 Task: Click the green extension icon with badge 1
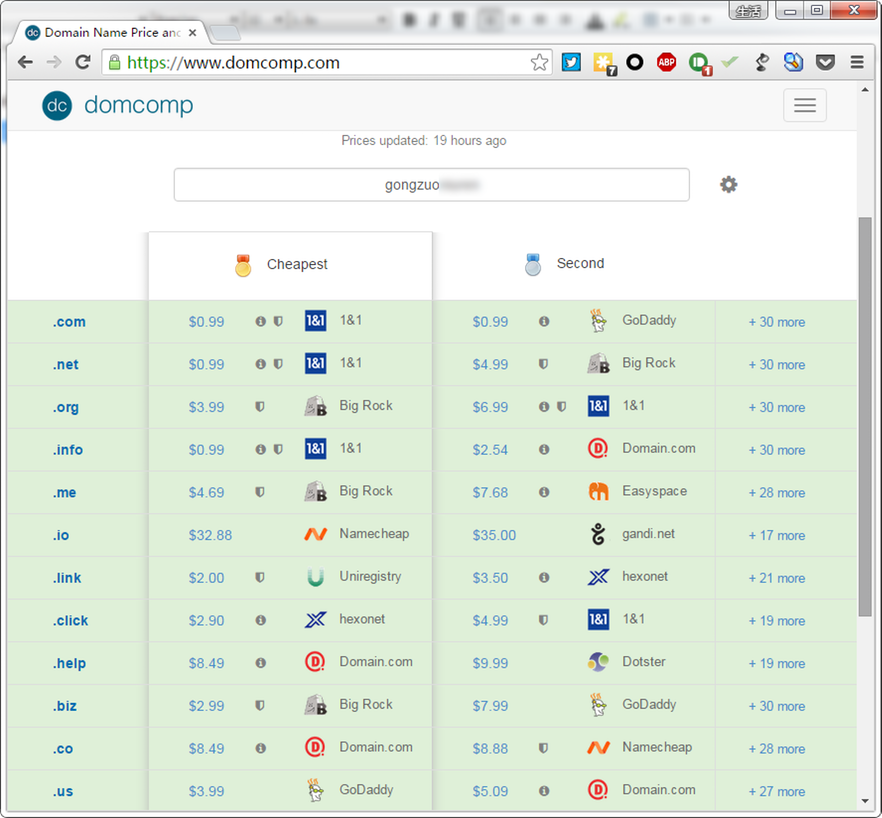point(699,63)
